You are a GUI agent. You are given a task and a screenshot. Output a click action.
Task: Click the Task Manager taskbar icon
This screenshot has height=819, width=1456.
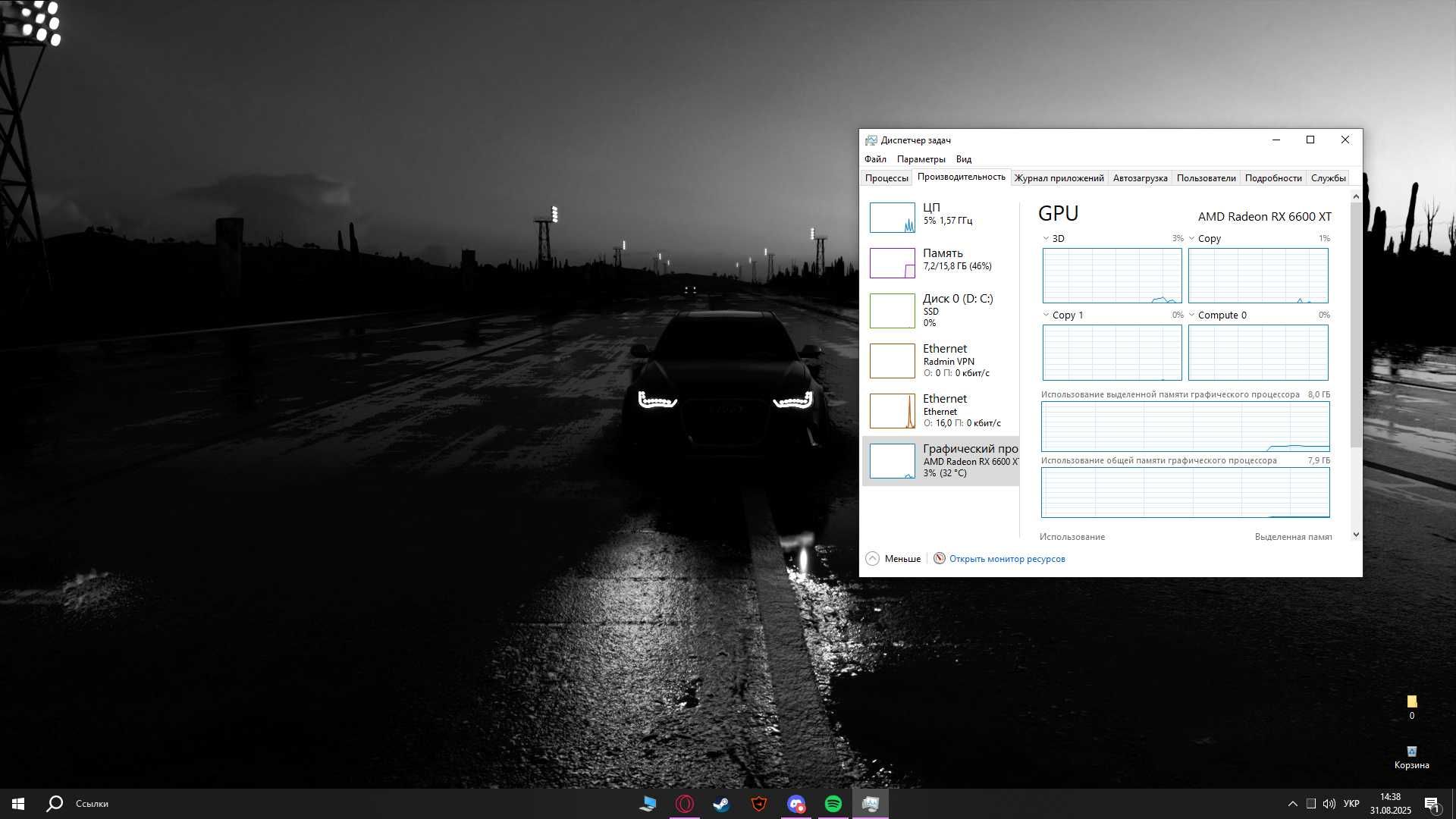point(871,804)
